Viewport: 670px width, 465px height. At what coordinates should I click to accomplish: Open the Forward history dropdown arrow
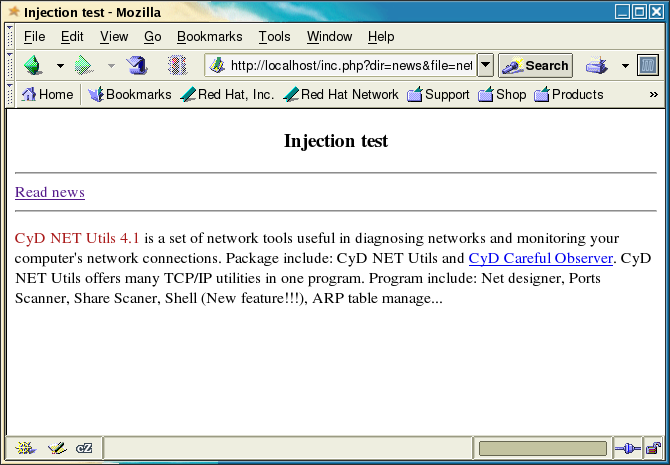tap(111, 66)
